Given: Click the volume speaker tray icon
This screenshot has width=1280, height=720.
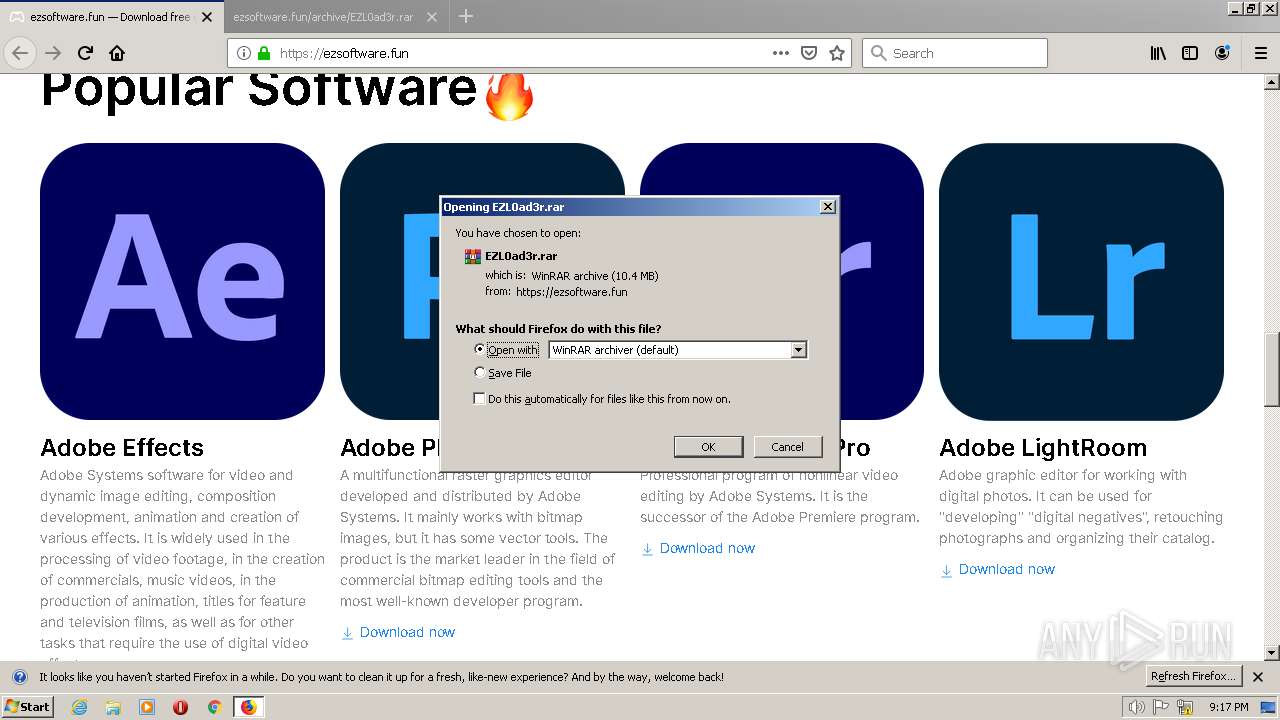Looking at the screenshot, I should [1136, 707].
